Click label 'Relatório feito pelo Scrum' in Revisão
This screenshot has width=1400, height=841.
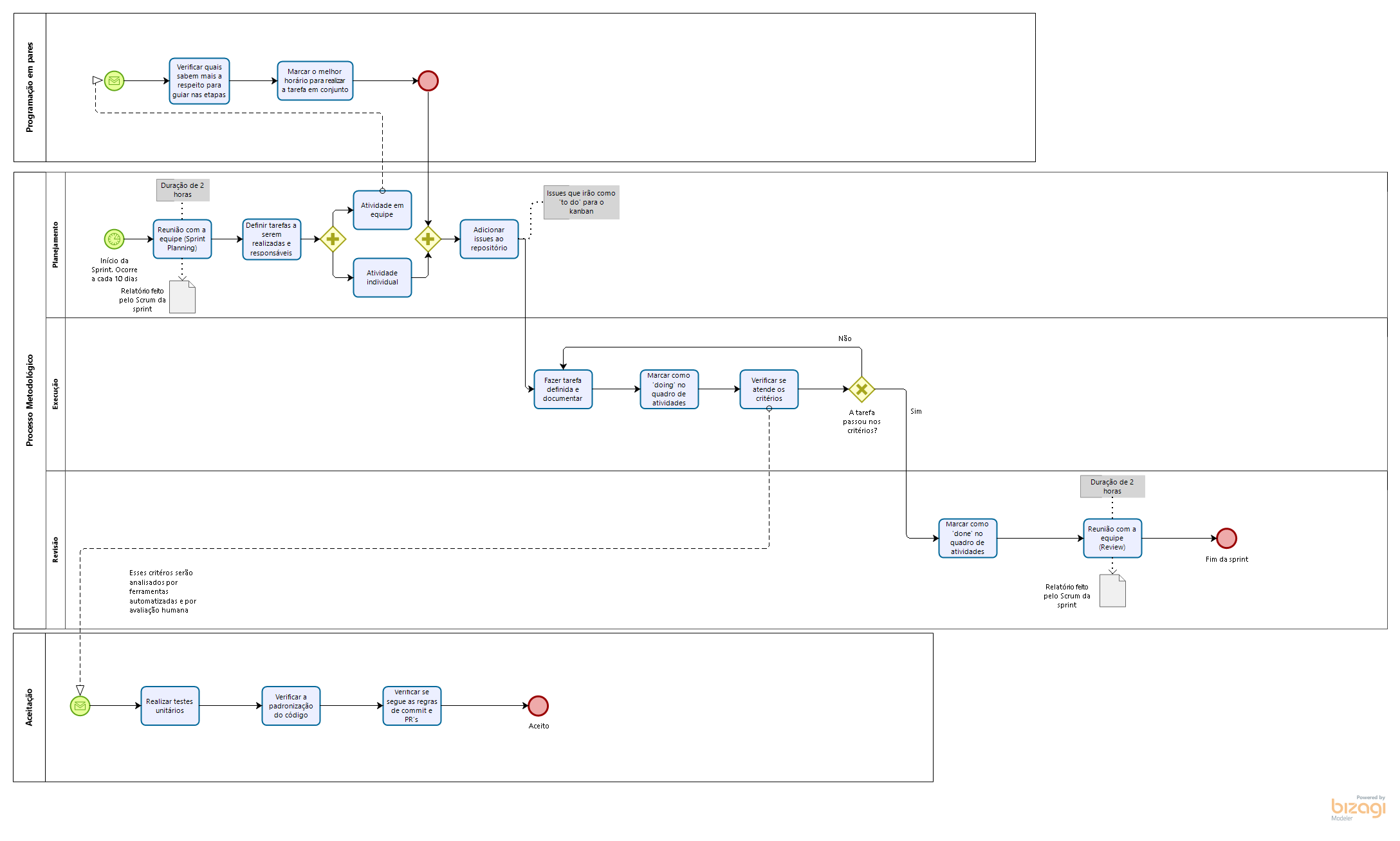tap(1067, 596)
